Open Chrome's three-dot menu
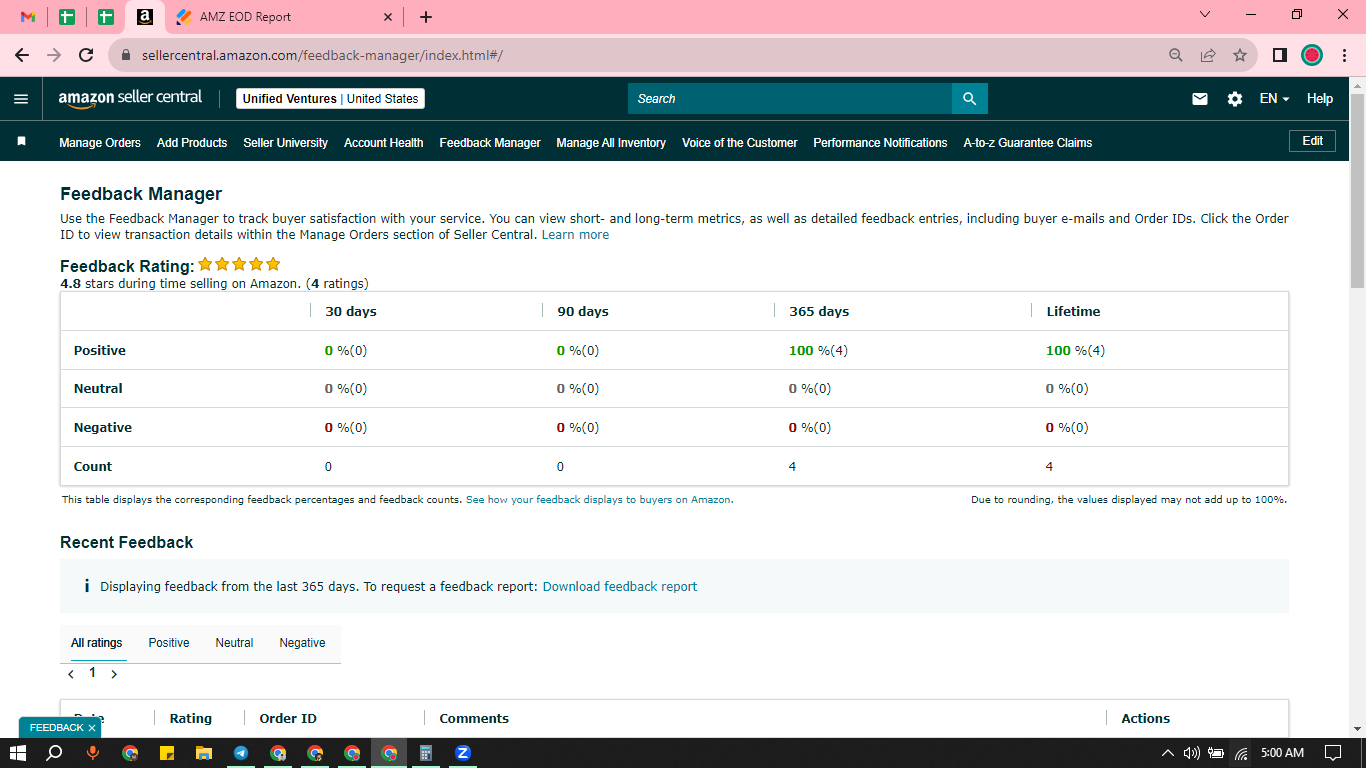The width and height of the screenshot is (1366, 768). pos(1345,55)
